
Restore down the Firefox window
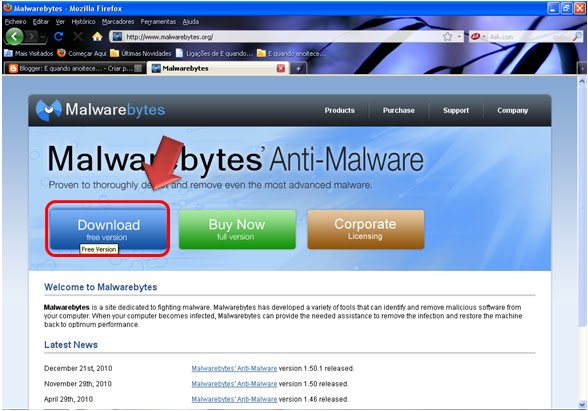[566, 8]
